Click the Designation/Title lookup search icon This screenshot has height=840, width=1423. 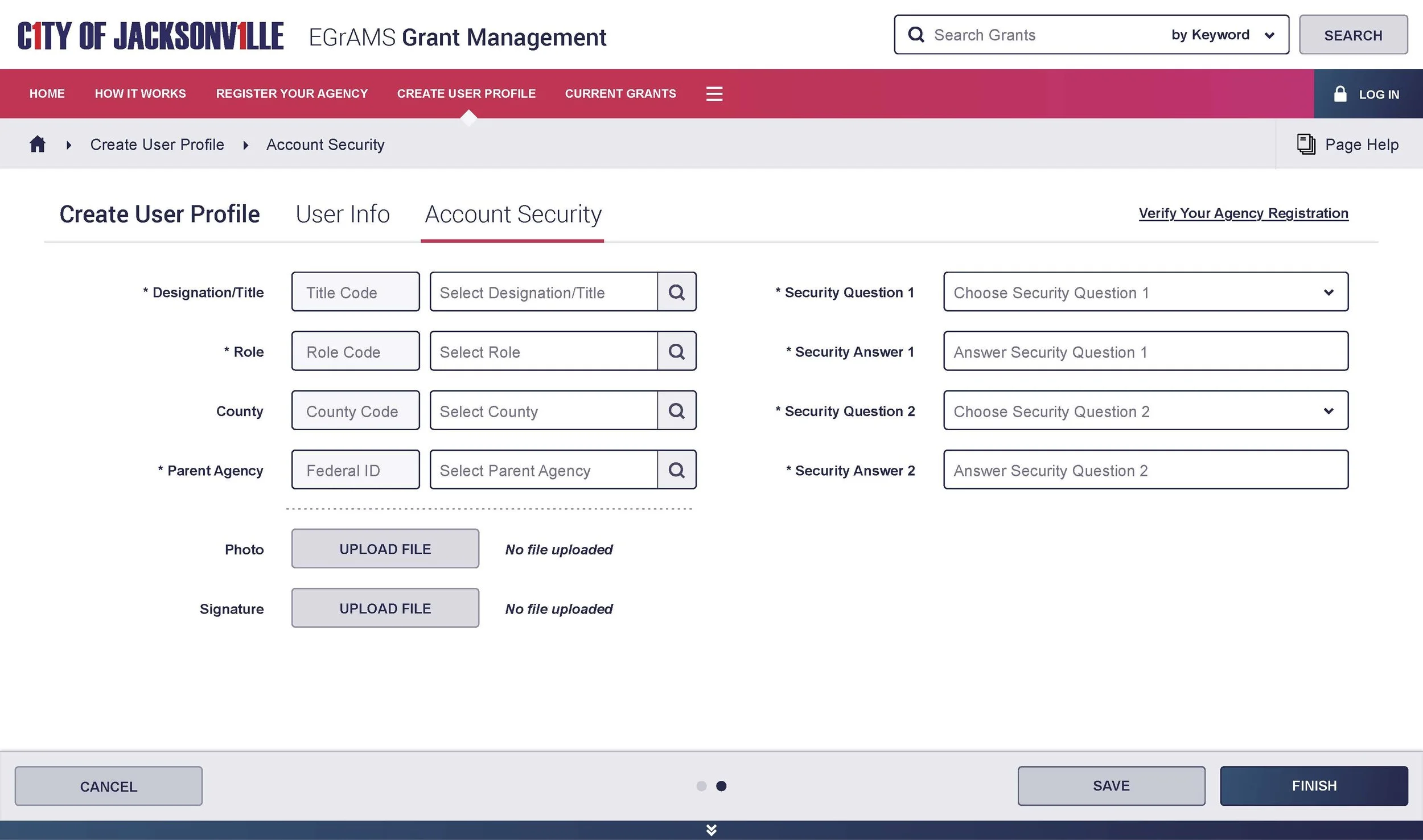pyautogui.click(x=676, y=292)
